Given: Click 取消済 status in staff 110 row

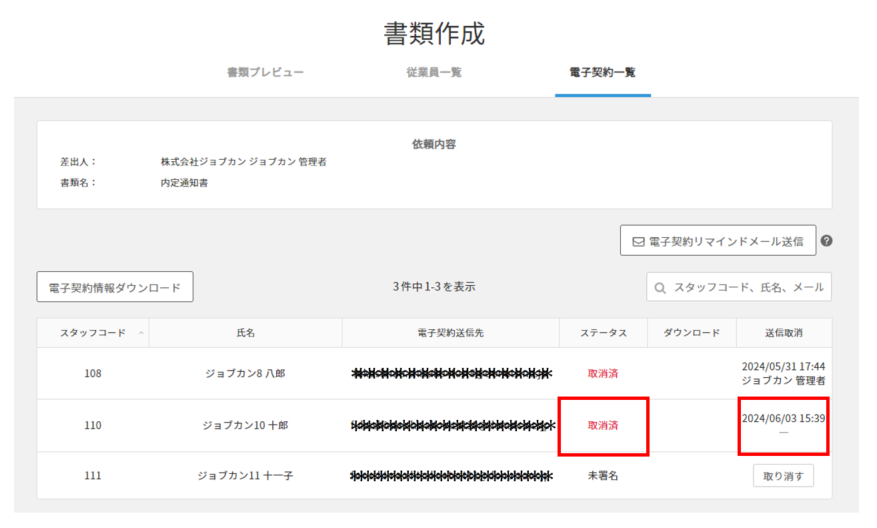Looking at the screenshot, I should (x=603, y=425).
